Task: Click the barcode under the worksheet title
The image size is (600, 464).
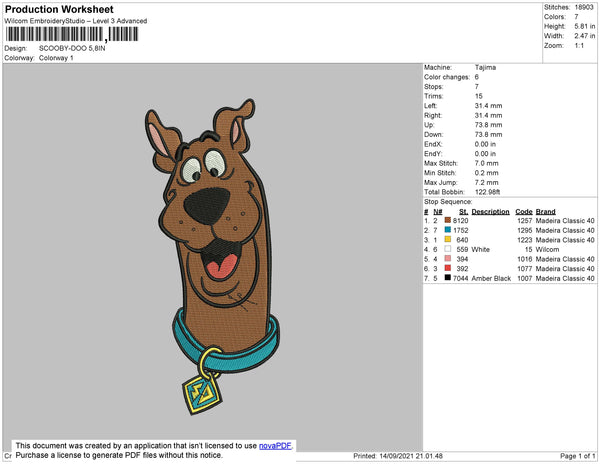Action: [x=72, y=34]
